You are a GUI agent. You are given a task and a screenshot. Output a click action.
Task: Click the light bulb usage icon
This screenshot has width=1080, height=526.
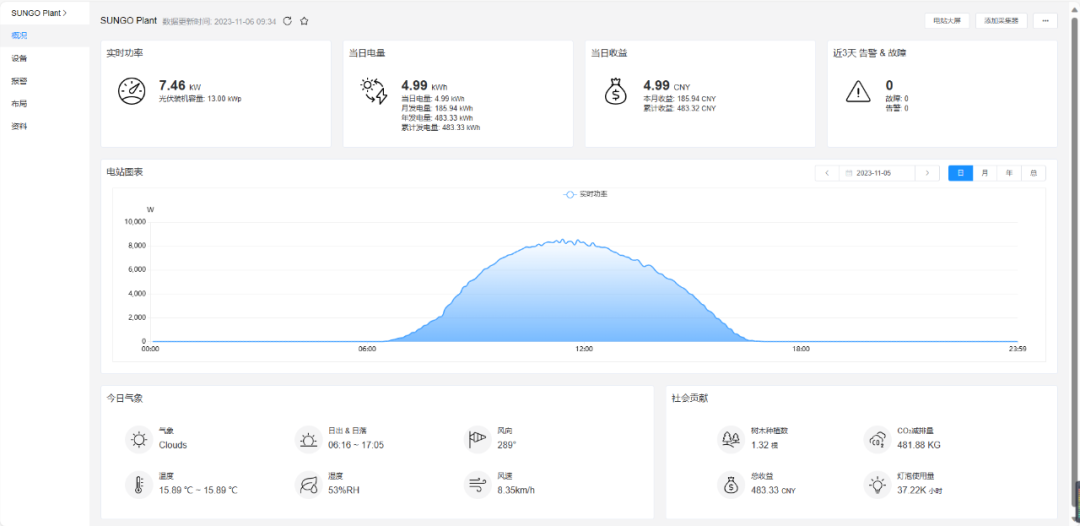tap(878, 485)
